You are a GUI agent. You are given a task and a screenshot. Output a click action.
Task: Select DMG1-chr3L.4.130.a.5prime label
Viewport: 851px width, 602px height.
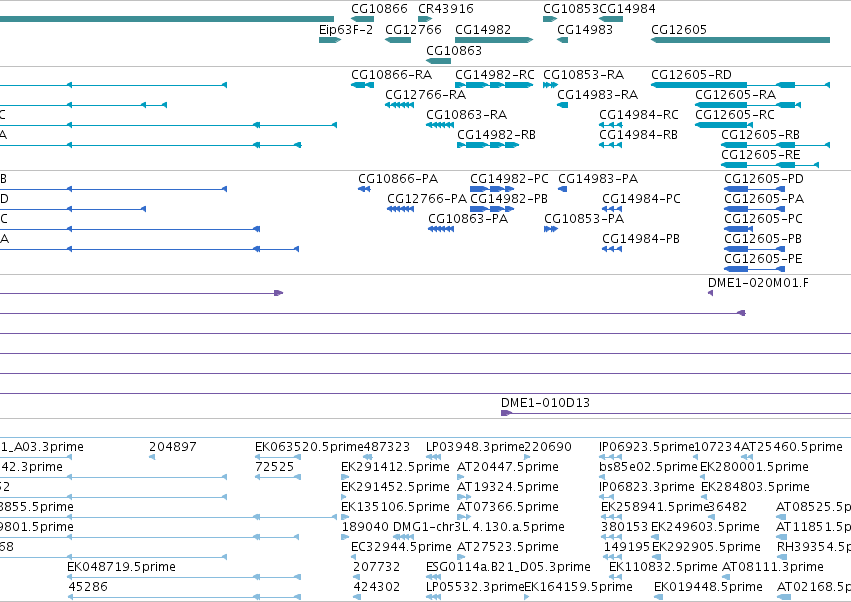pos(479,528)
